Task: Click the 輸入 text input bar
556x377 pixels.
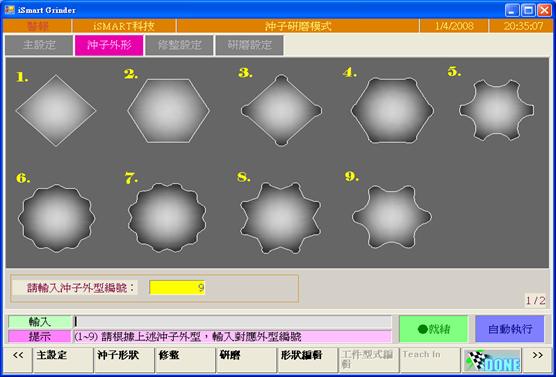Action: pyautogui.click(x=233, y=322)
